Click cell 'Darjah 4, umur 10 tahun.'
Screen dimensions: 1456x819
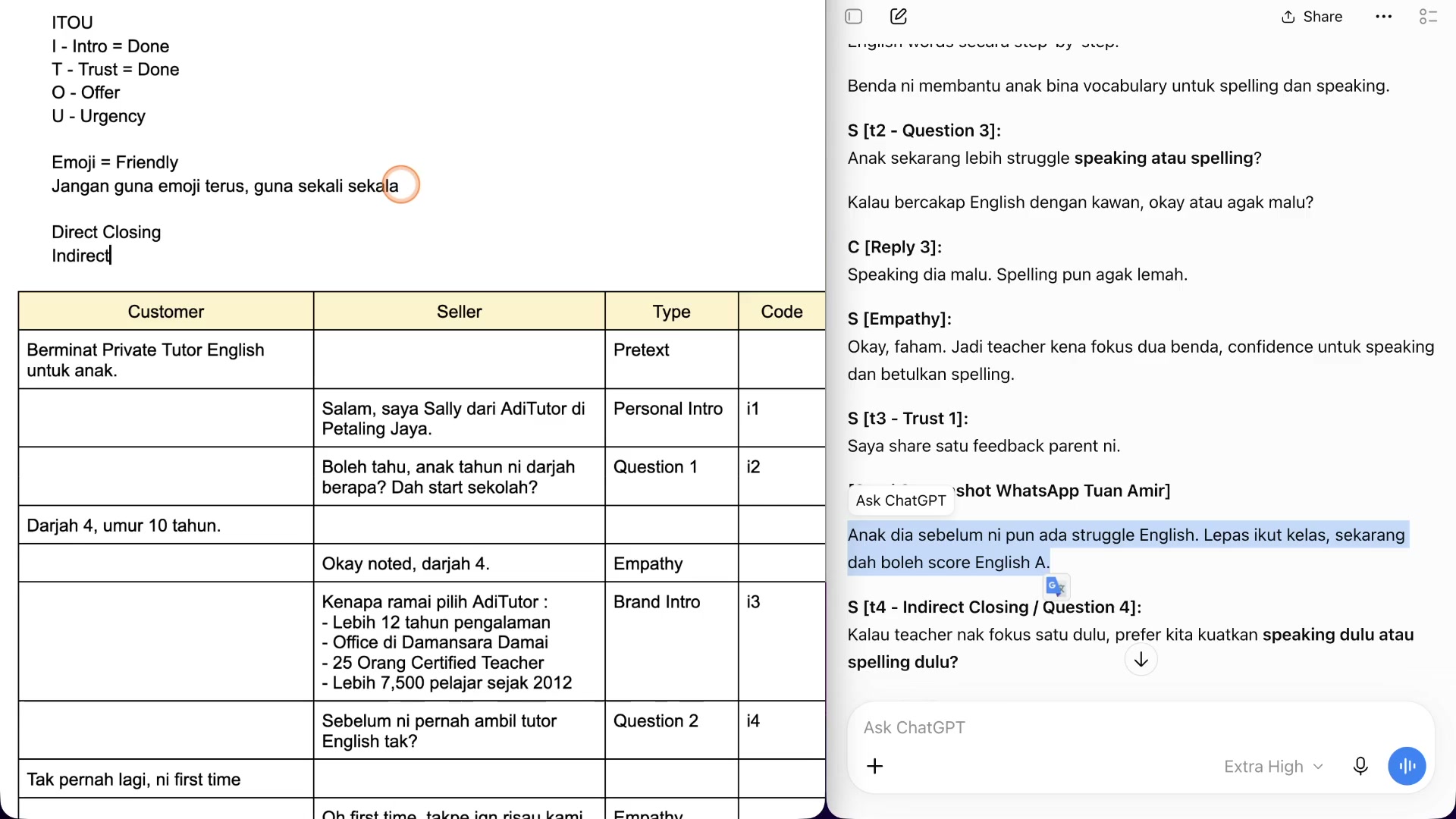(166, 525)
